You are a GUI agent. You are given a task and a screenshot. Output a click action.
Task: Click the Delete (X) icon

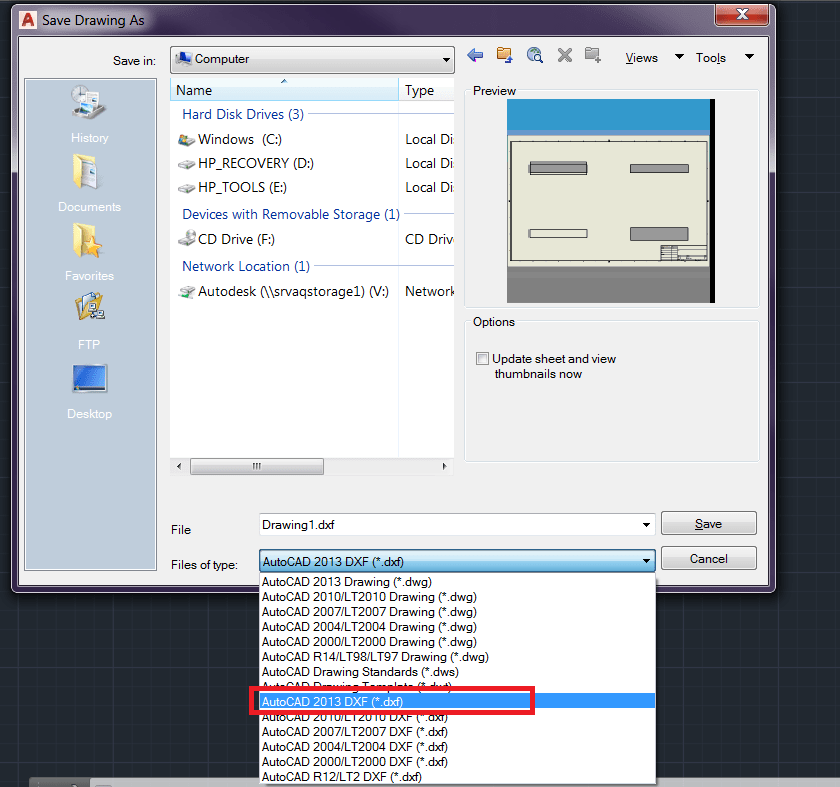564,57
